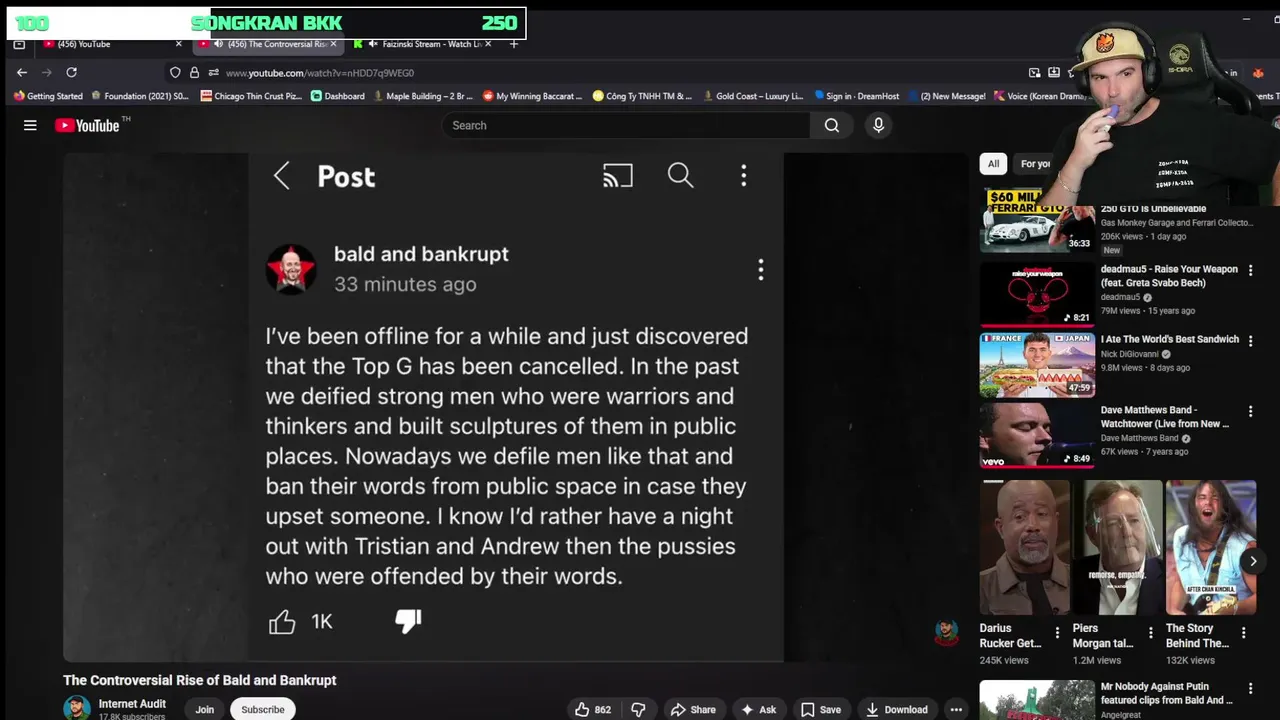The height and width of the screenshot is (720, 1280).
Task: Open 'Công Ty TNHH' bookmark
Action: [642, 96]
